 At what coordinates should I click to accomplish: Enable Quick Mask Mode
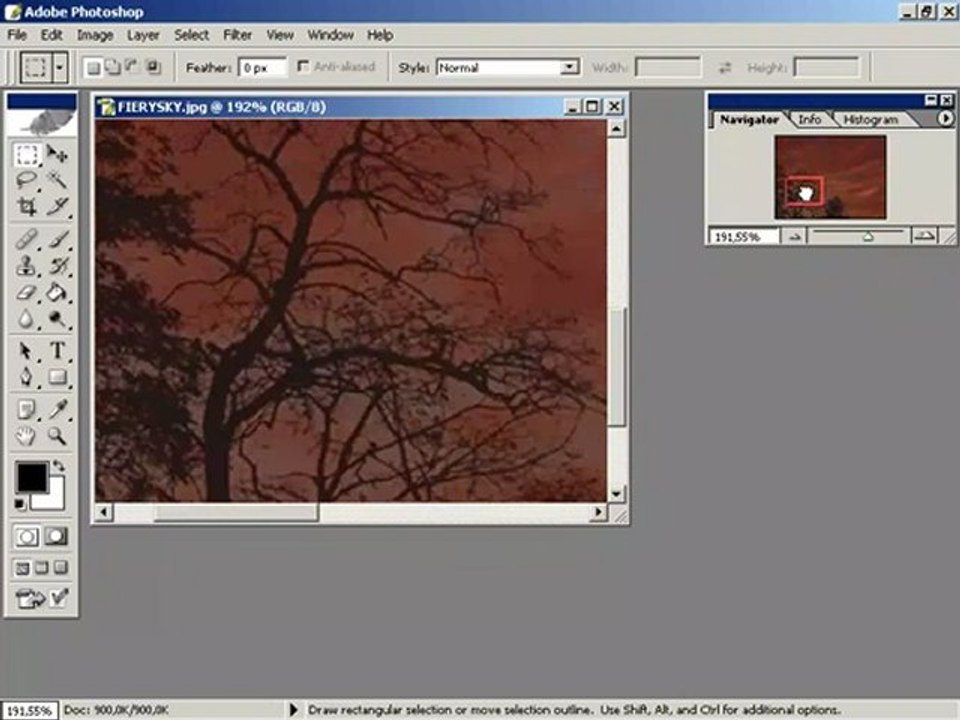pos(56,537)
